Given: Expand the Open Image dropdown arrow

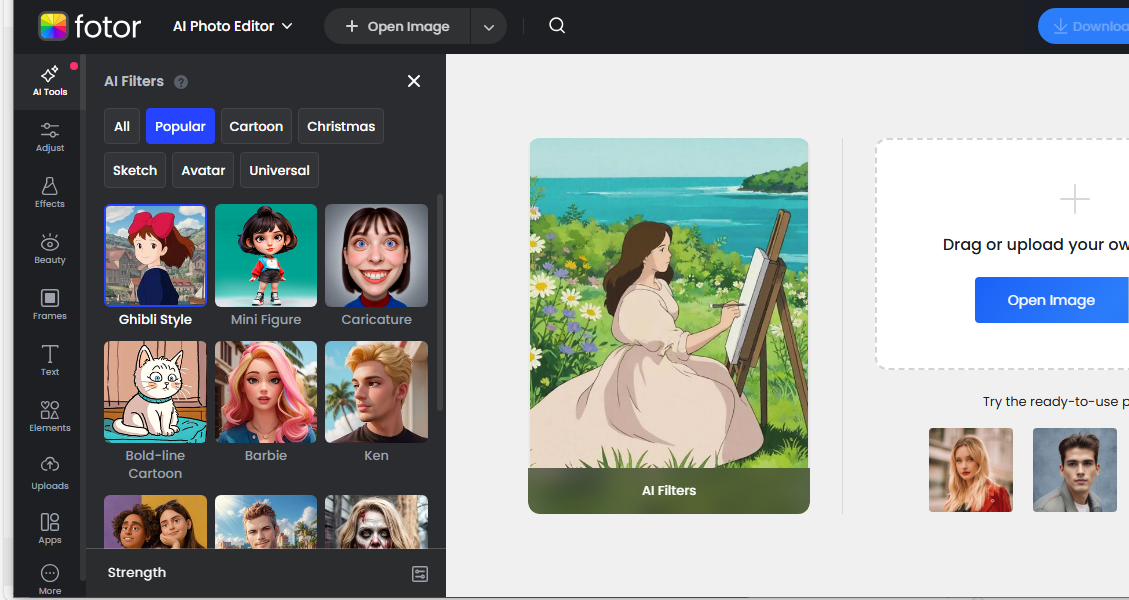Looking at the screenshot, I should (x=489, y=27).
